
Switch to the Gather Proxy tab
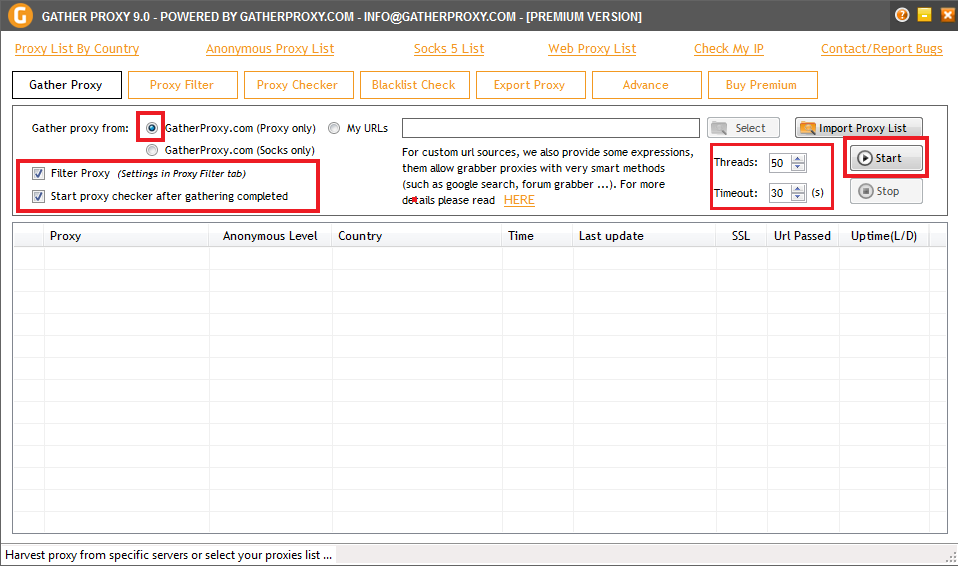click(67, 85)
